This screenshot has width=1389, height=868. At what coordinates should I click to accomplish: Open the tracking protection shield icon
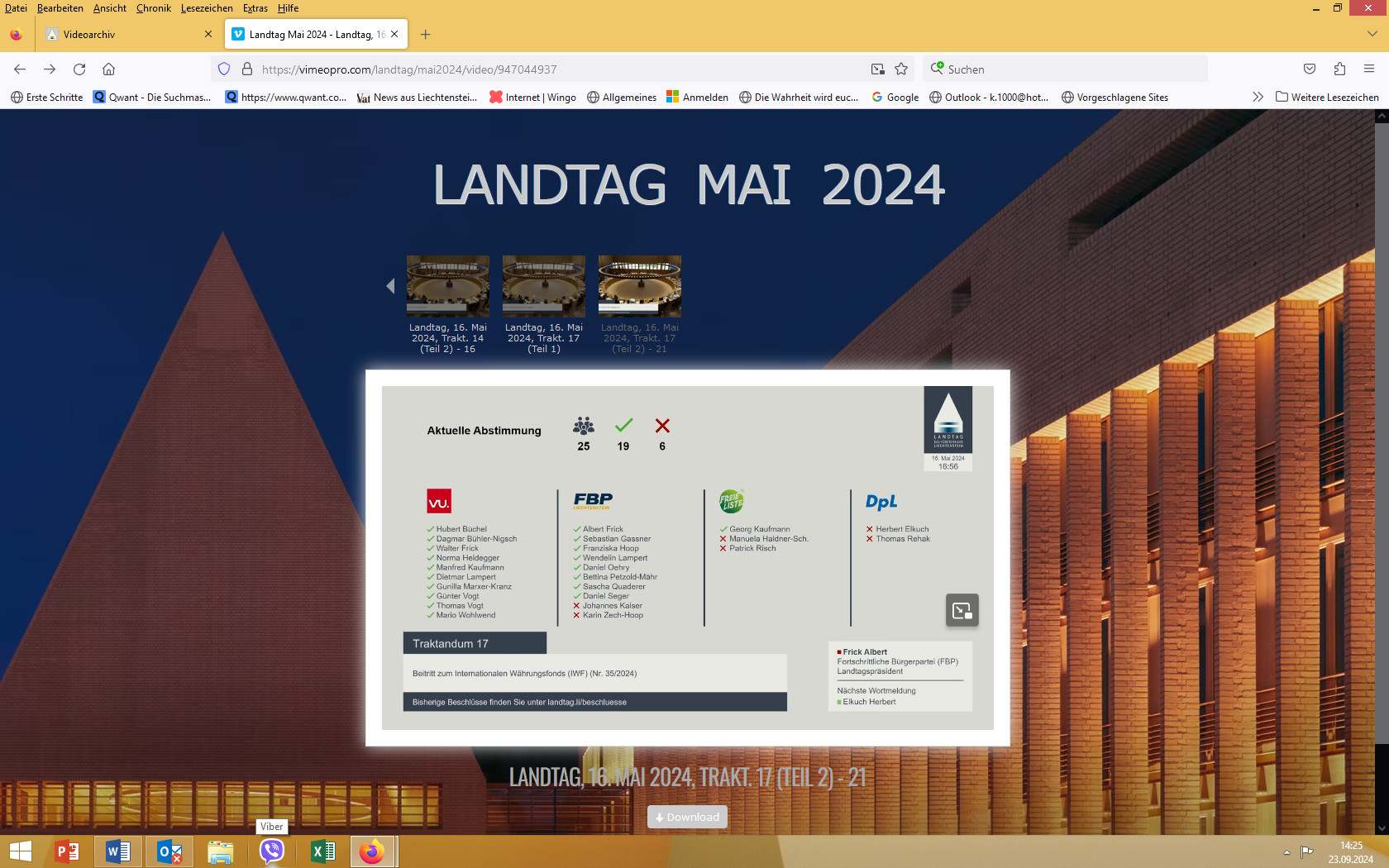tap(224, 69)
